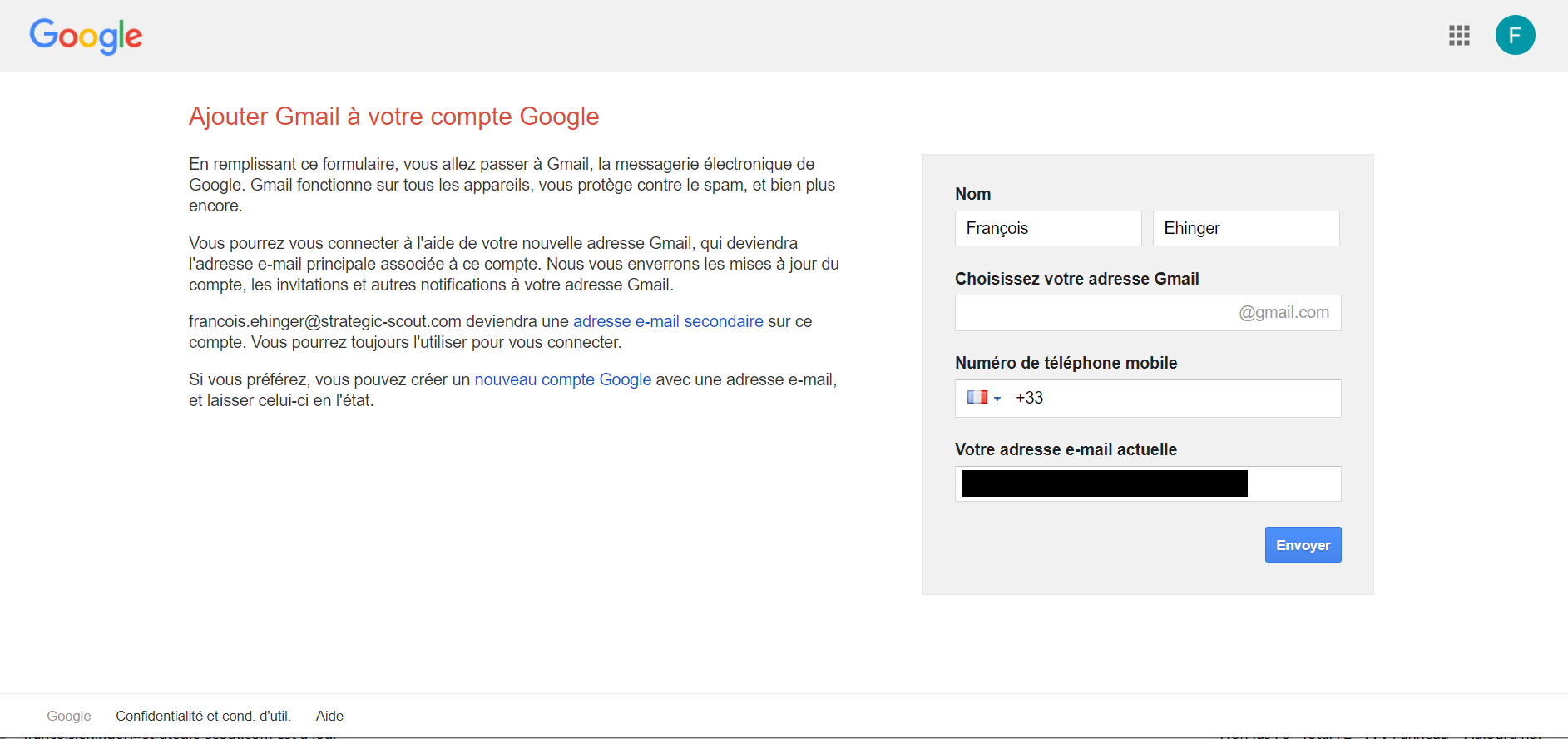Open the Google footer link

pyautogui.click(x=69, y=716)
